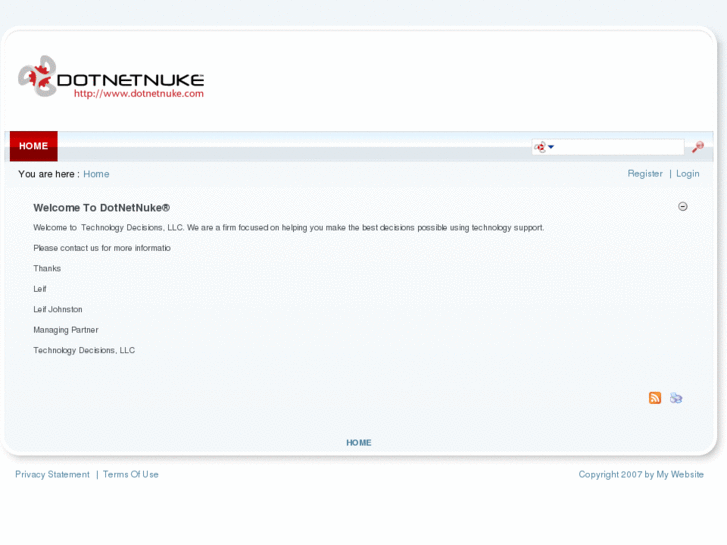Click the magnifier search icon

coord(697,147)
